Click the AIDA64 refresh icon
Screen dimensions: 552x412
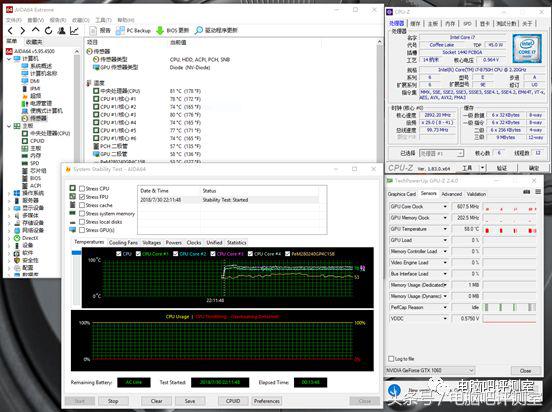click(48, 31)
